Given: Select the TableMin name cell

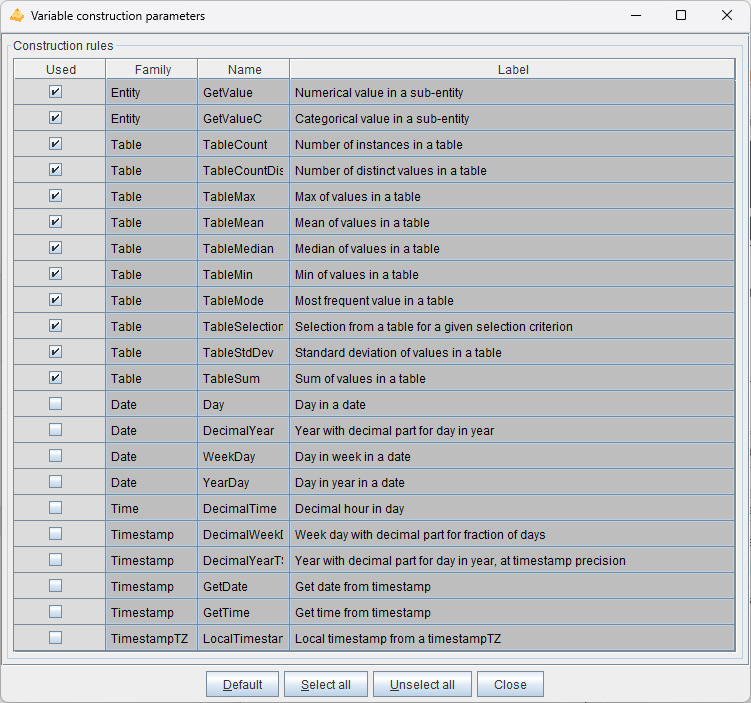Looking at the screenshot, I should point(243,274).
